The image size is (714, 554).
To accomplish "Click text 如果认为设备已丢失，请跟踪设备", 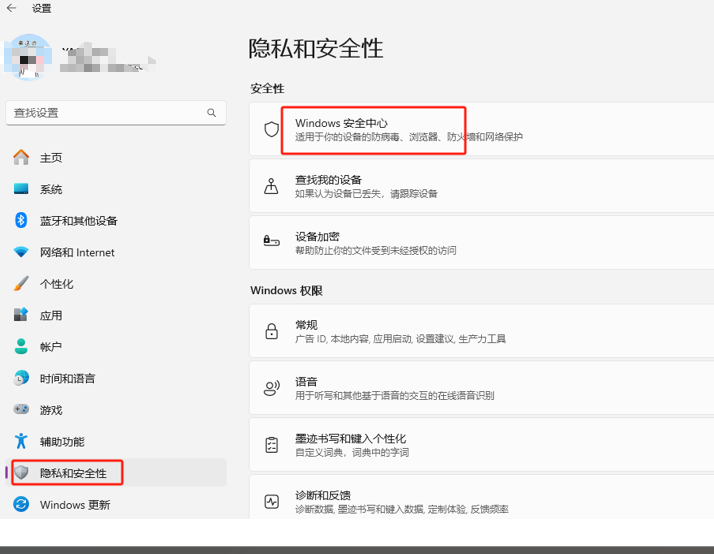I will point(366,194).
